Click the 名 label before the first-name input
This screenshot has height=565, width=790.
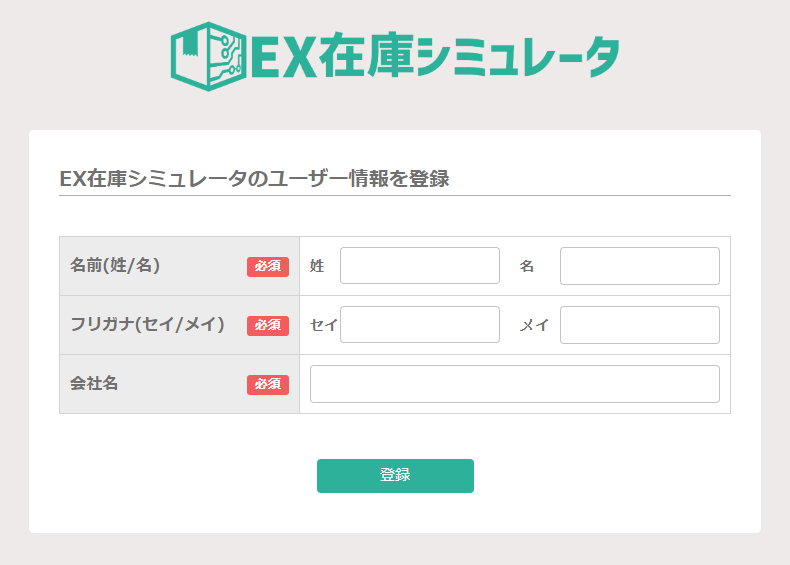[x=527, y=266]
